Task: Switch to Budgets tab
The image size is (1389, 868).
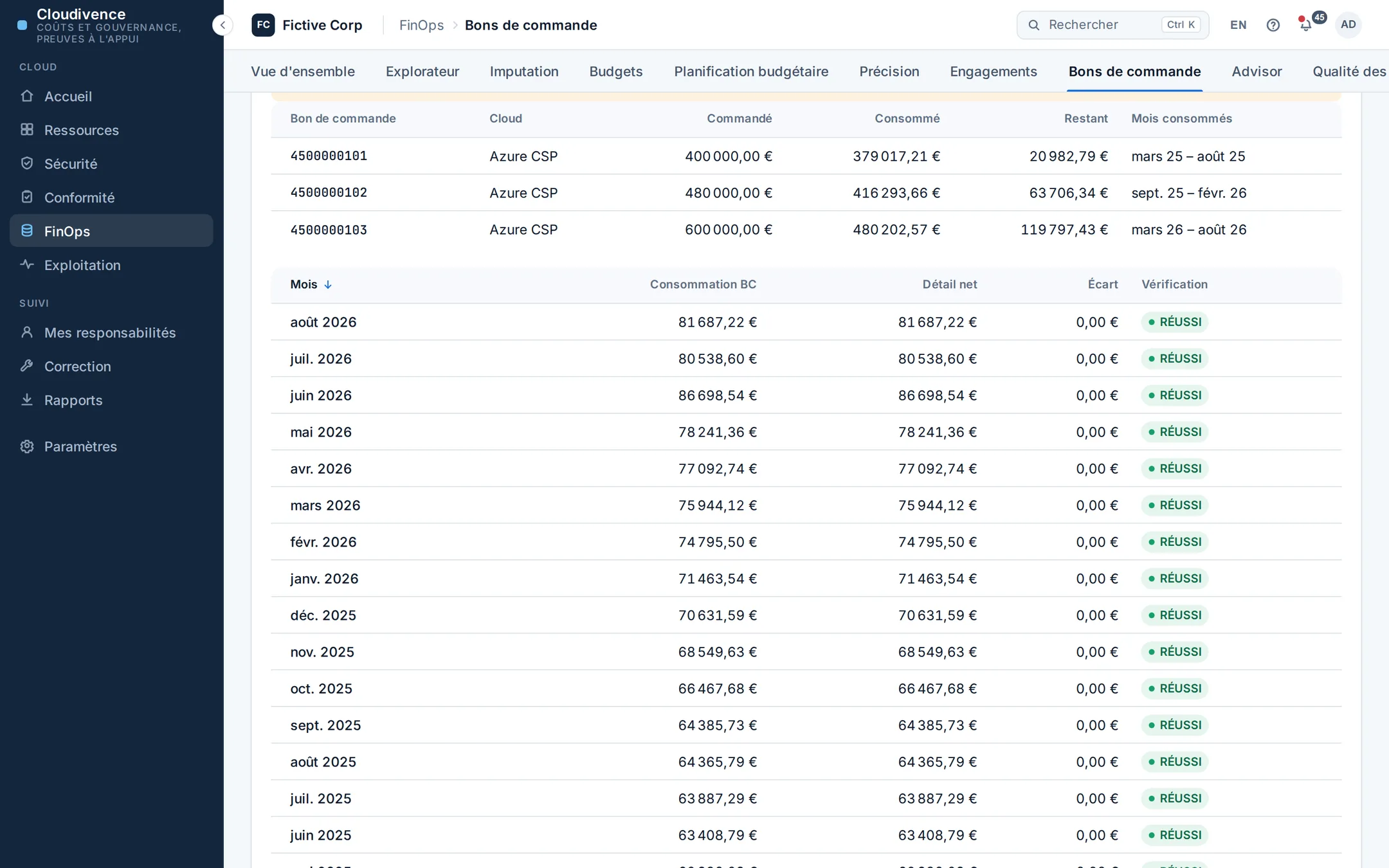Action: [x=615, y=71]
